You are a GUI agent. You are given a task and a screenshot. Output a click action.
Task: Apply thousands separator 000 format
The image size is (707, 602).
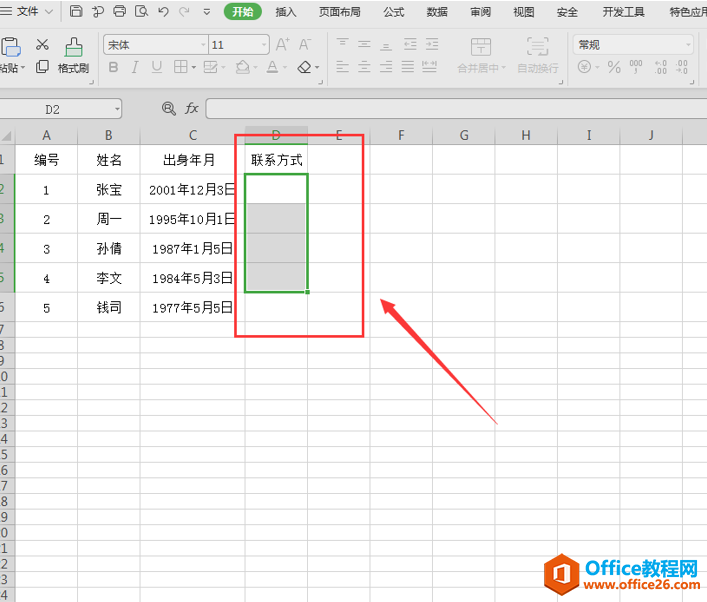pos(636,67)
